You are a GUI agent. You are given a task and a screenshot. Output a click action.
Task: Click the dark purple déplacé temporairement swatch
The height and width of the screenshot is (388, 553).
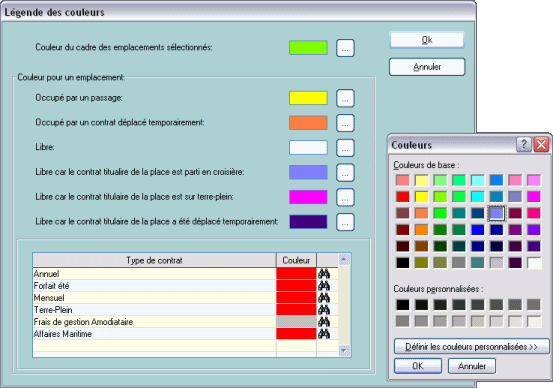[x=308, y=222]
